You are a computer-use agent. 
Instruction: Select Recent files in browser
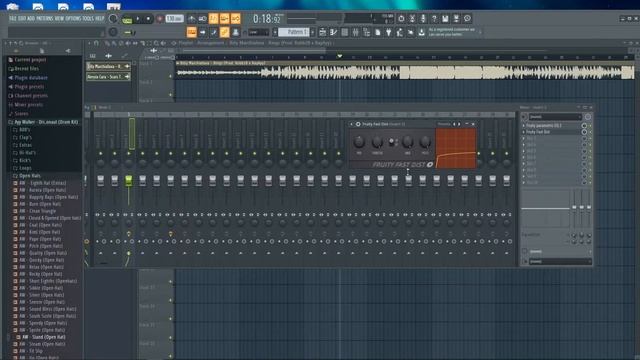pos(27,69)
